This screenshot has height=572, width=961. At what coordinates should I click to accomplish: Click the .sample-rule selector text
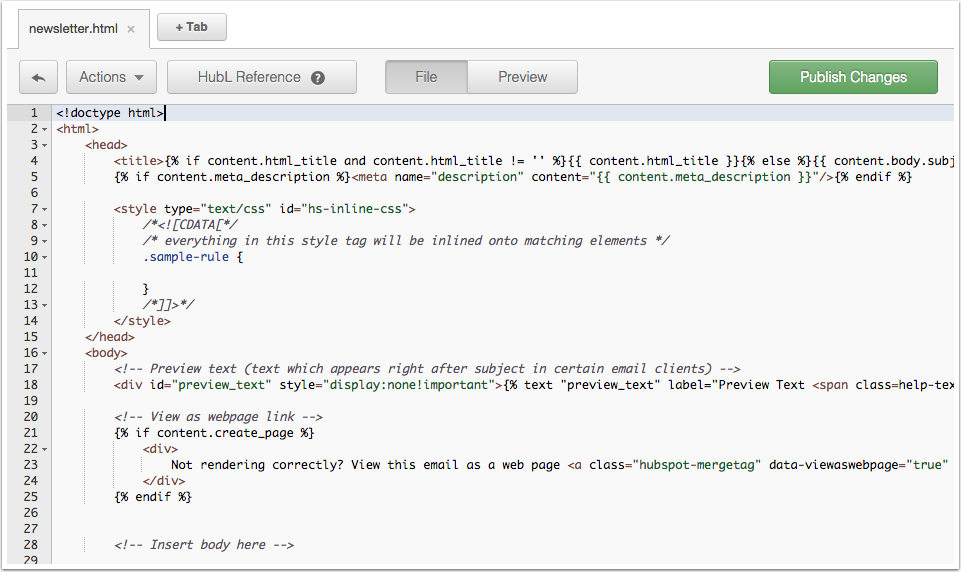(186, 257)
